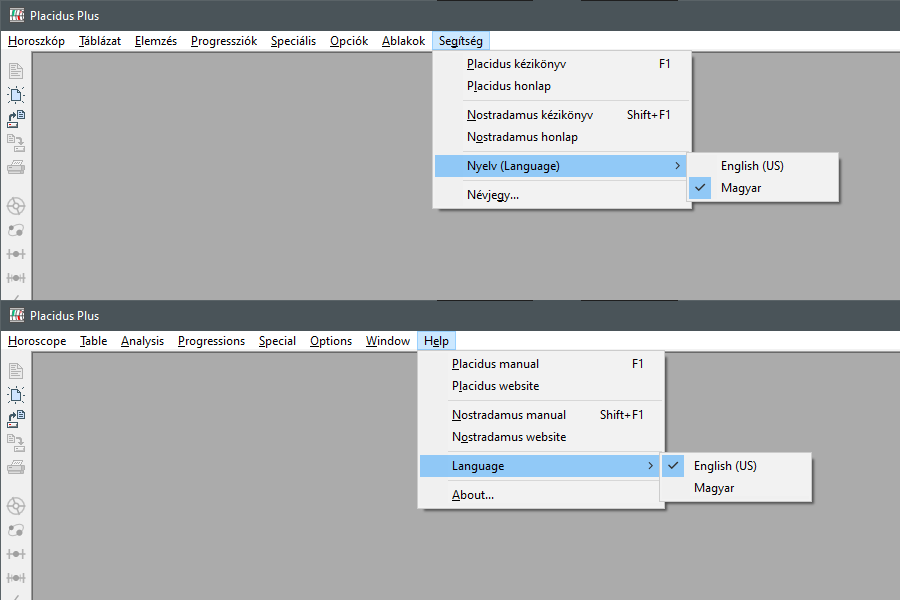Click the document icon in the Hungarian window toolbar

[16, 71]
